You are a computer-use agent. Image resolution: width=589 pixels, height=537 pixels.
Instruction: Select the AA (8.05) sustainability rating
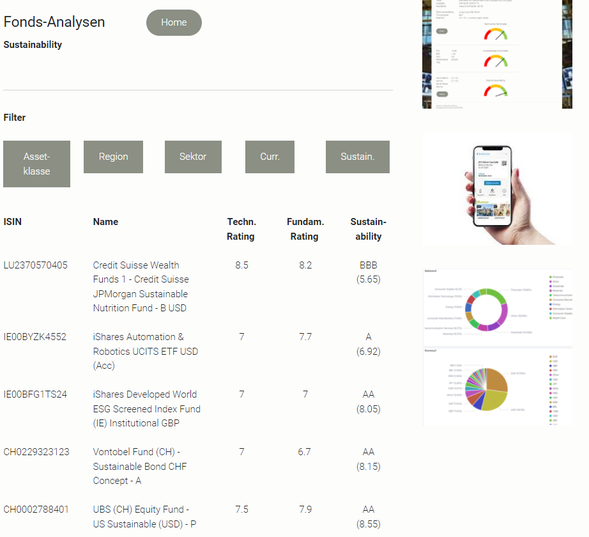click(x=368, y=401)
